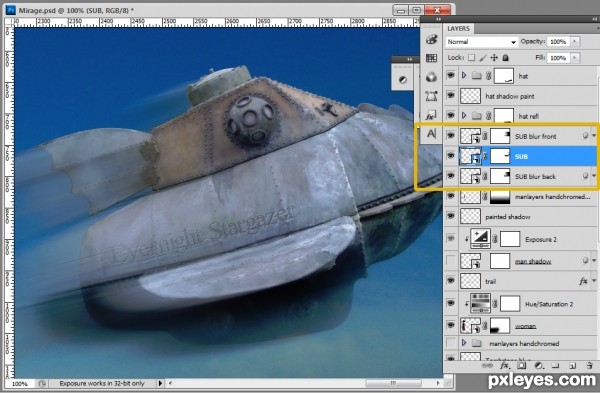Screen dimensions: 600x393
Task: Click the lock position move icon
Action: point(494,58)
